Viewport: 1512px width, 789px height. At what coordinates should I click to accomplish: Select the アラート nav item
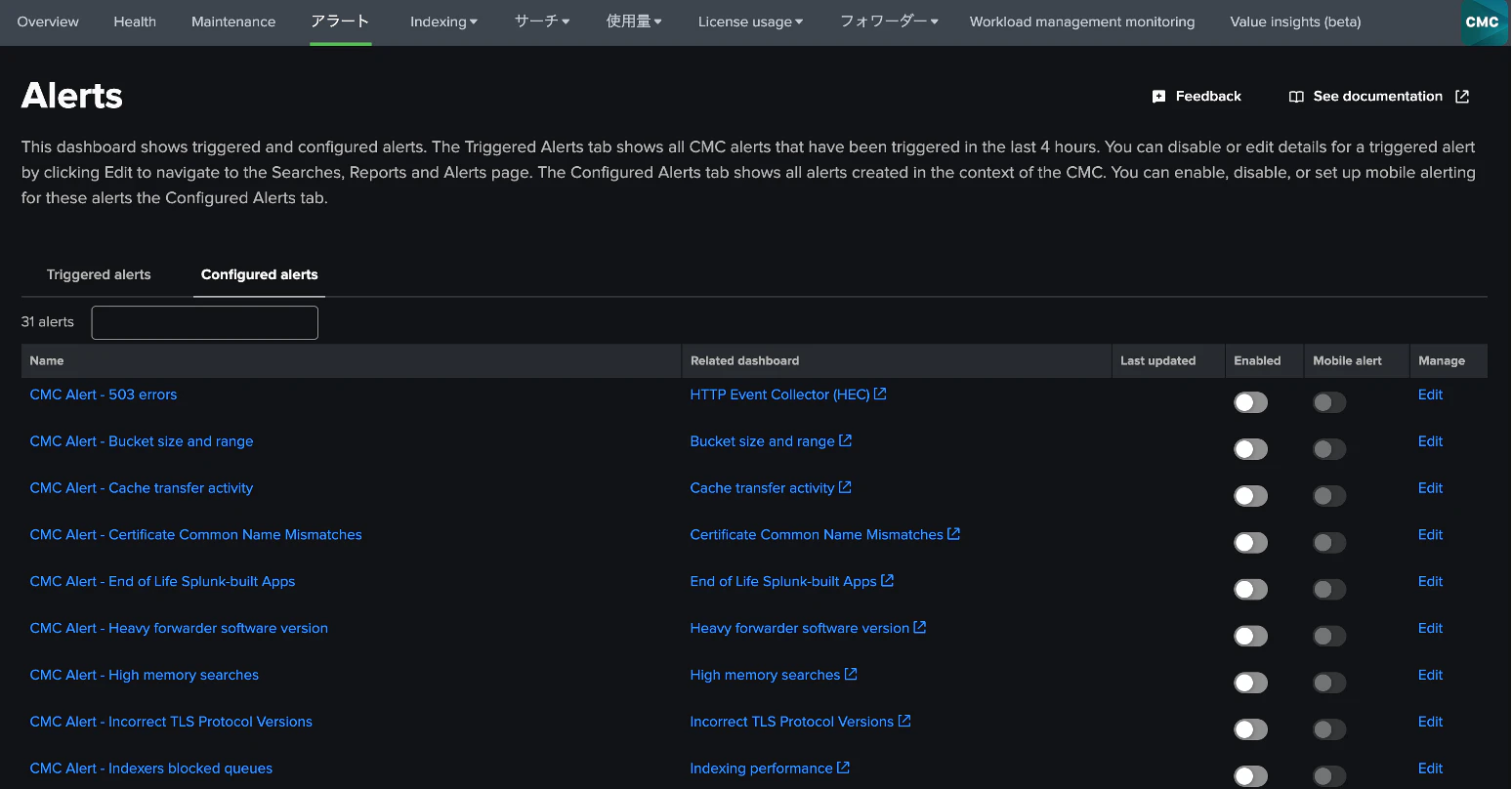[x=340, y=21]
